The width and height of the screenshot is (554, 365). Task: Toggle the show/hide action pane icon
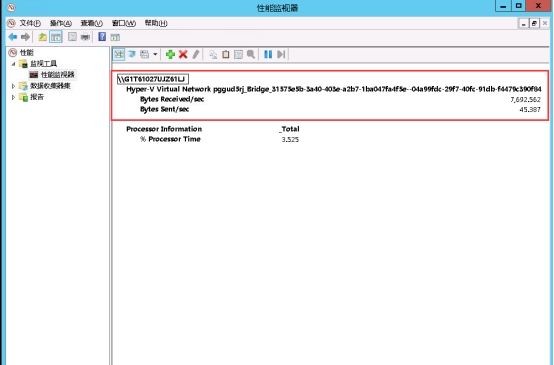[115, 37]
